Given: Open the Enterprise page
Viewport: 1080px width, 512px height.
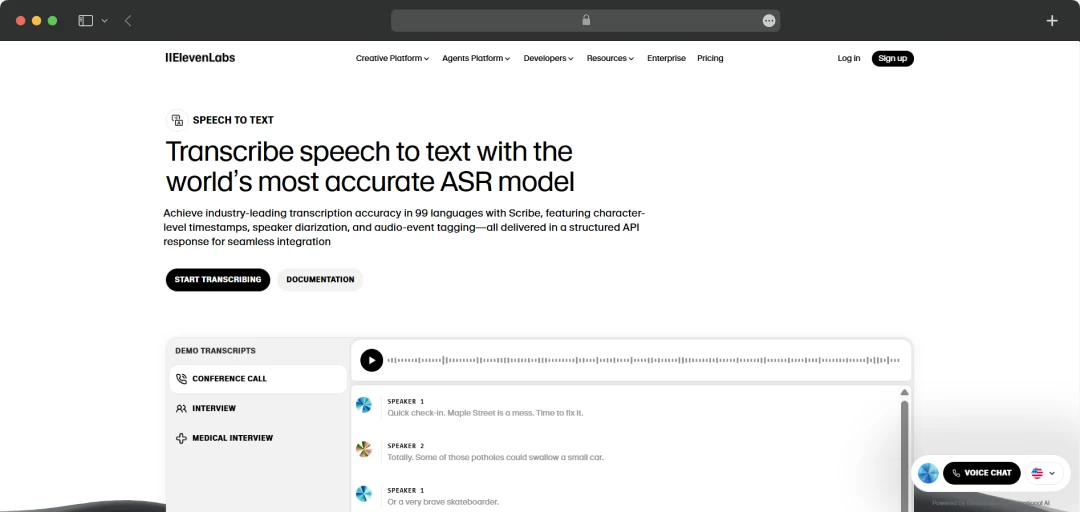Looking at the screenshot, I should point(666,59).
